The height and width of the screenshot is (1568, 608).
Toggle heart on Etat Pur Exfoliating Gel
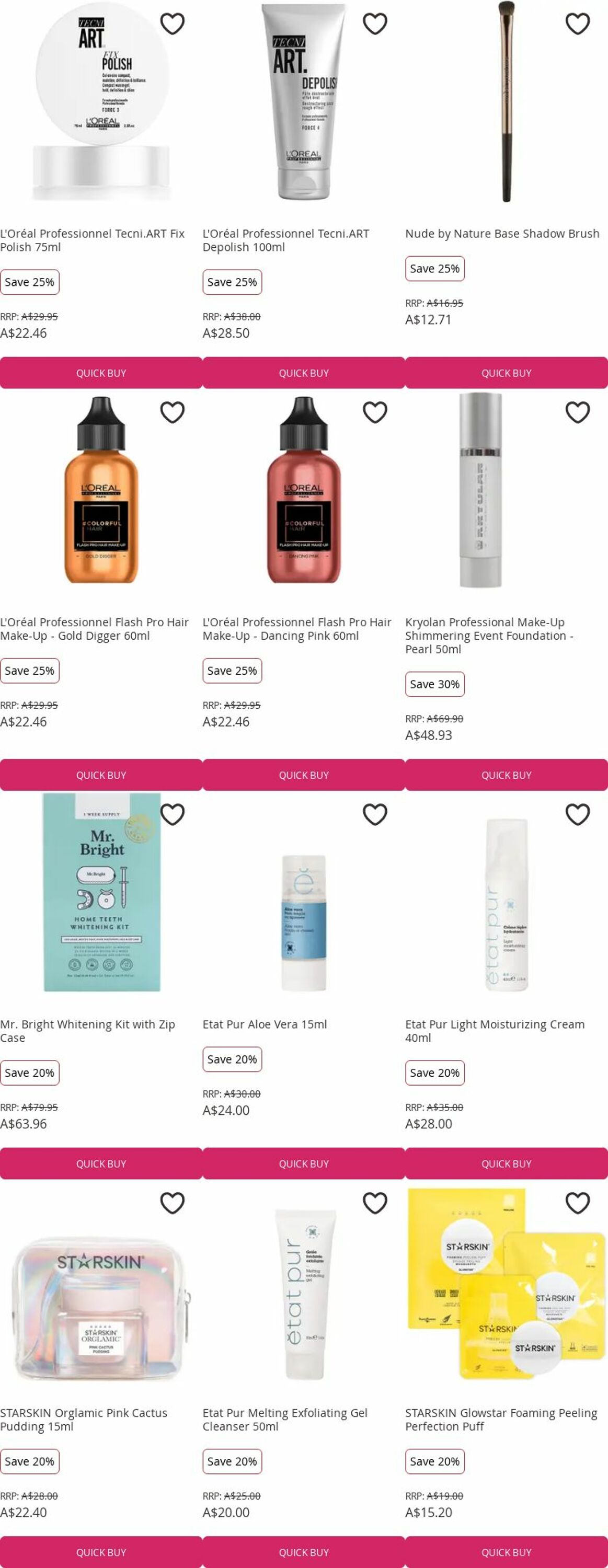click(375, 1203)
